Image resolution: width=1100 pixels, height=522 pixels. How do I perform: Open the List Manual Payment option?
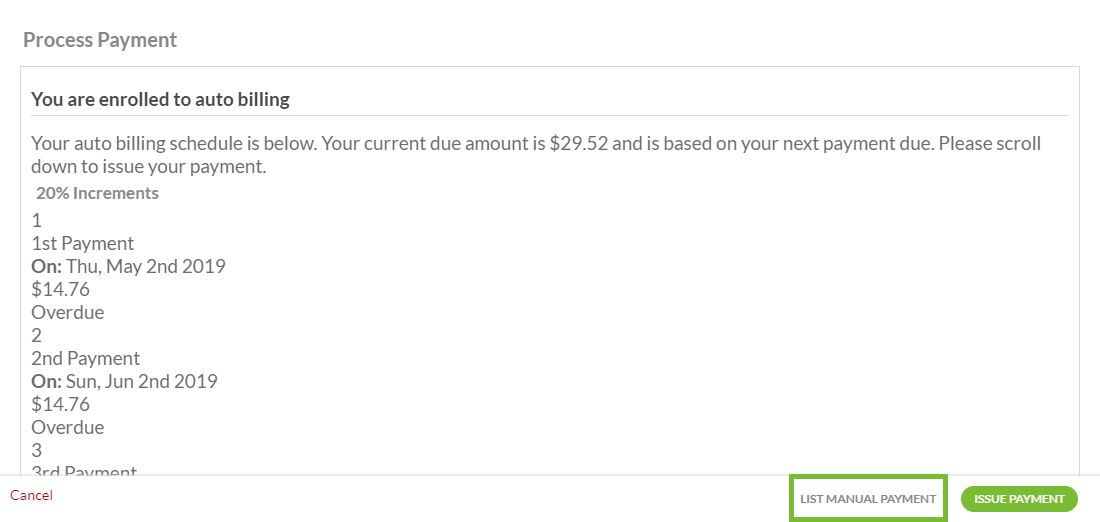(x=868, y=499)
